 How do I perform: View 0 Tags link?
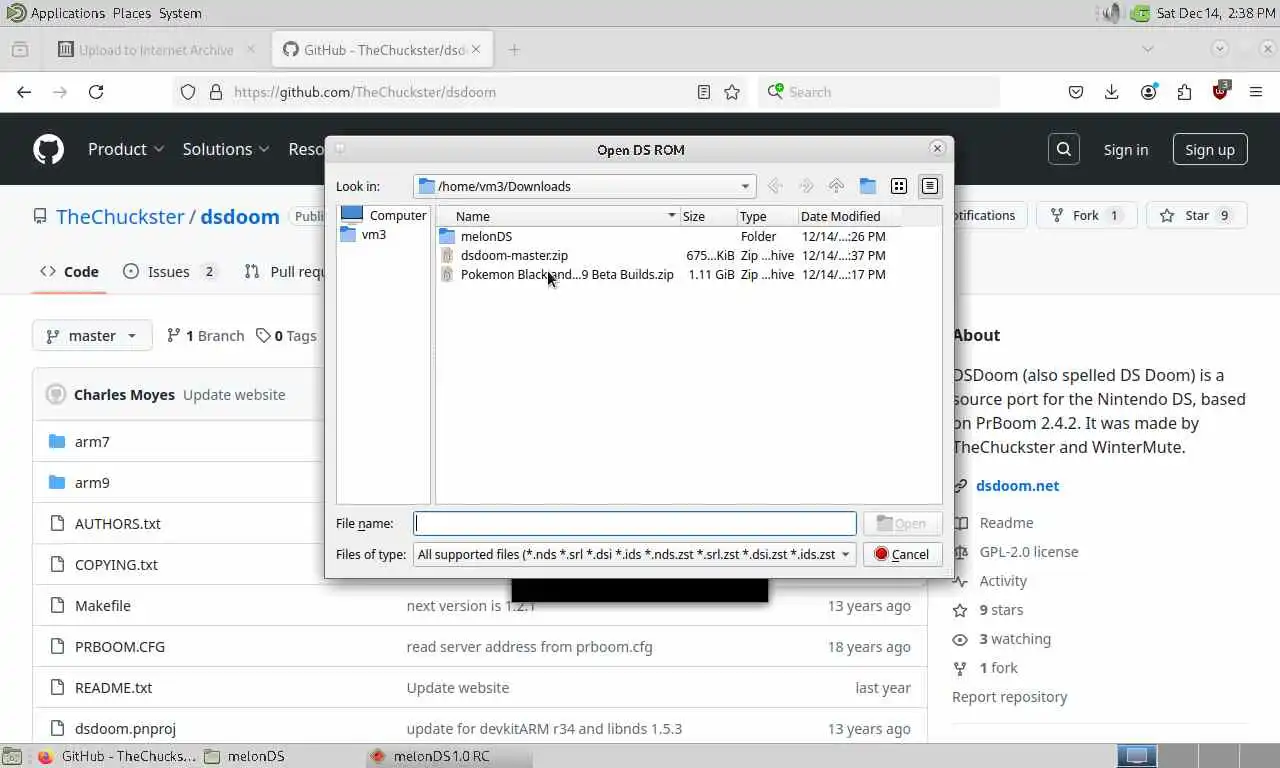286,336
